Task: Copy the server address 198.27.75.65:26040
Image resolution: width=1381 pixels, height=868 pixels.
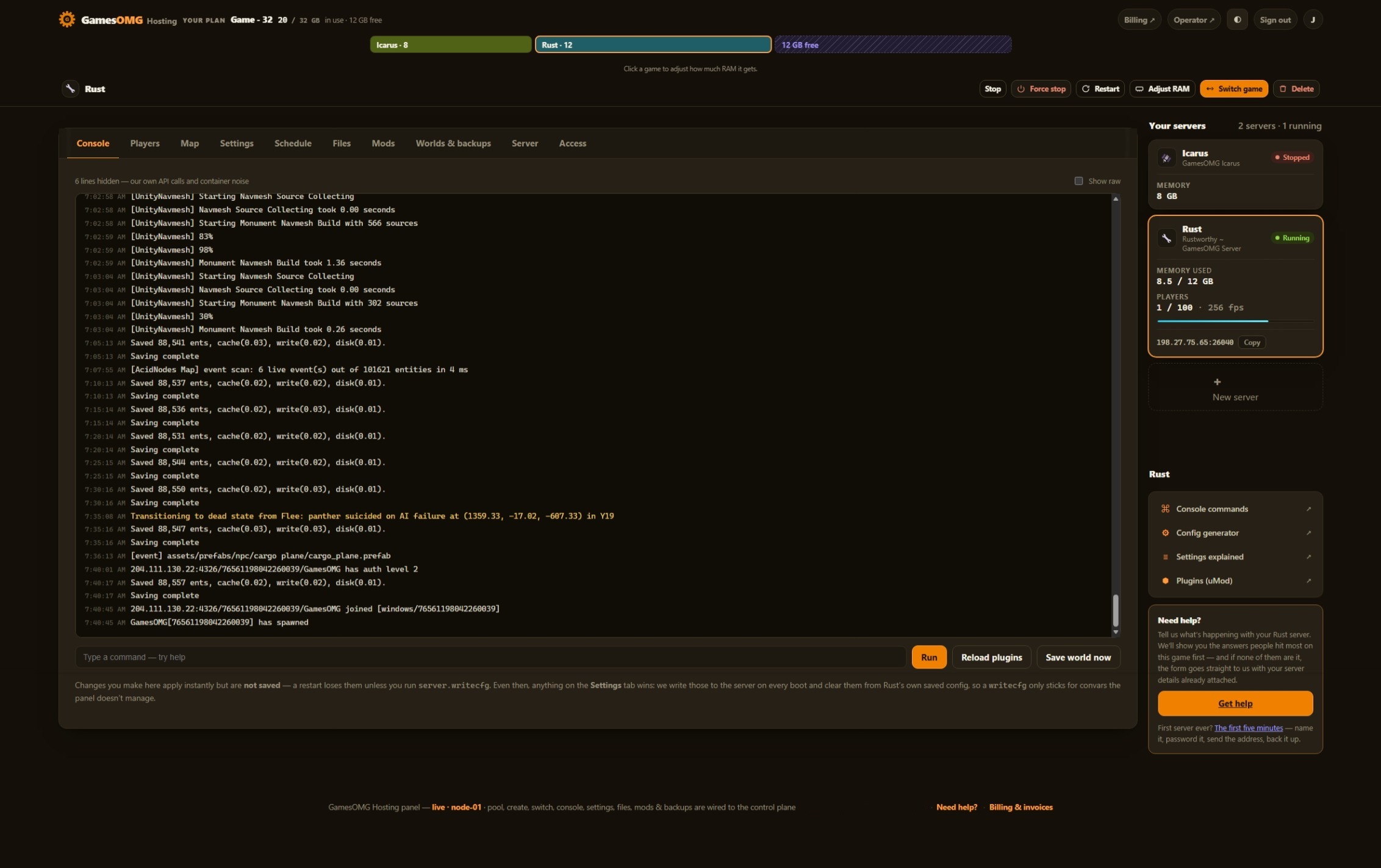Action: (1252, 343)
